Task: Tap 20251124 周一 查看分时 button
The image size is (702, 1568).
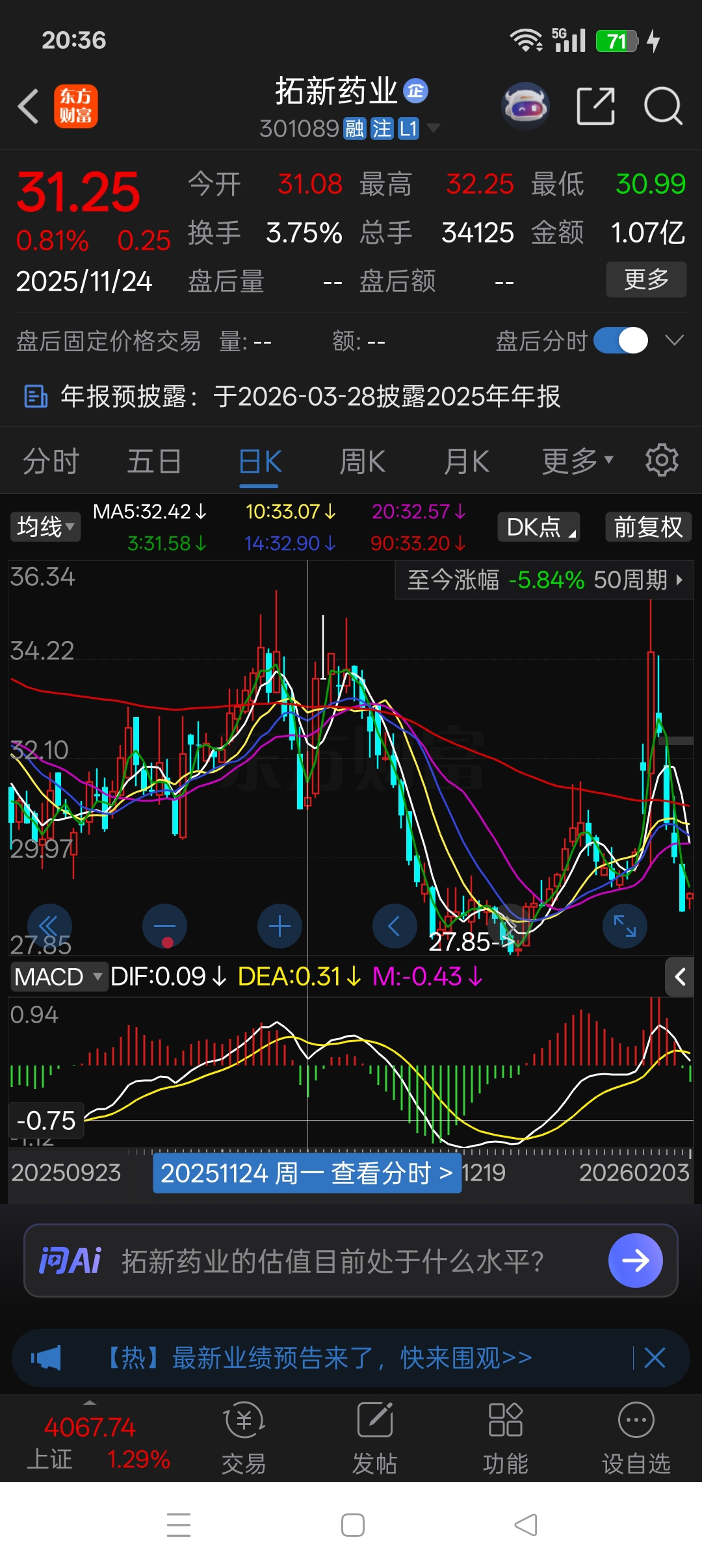Action: [x=307, y=1173]
